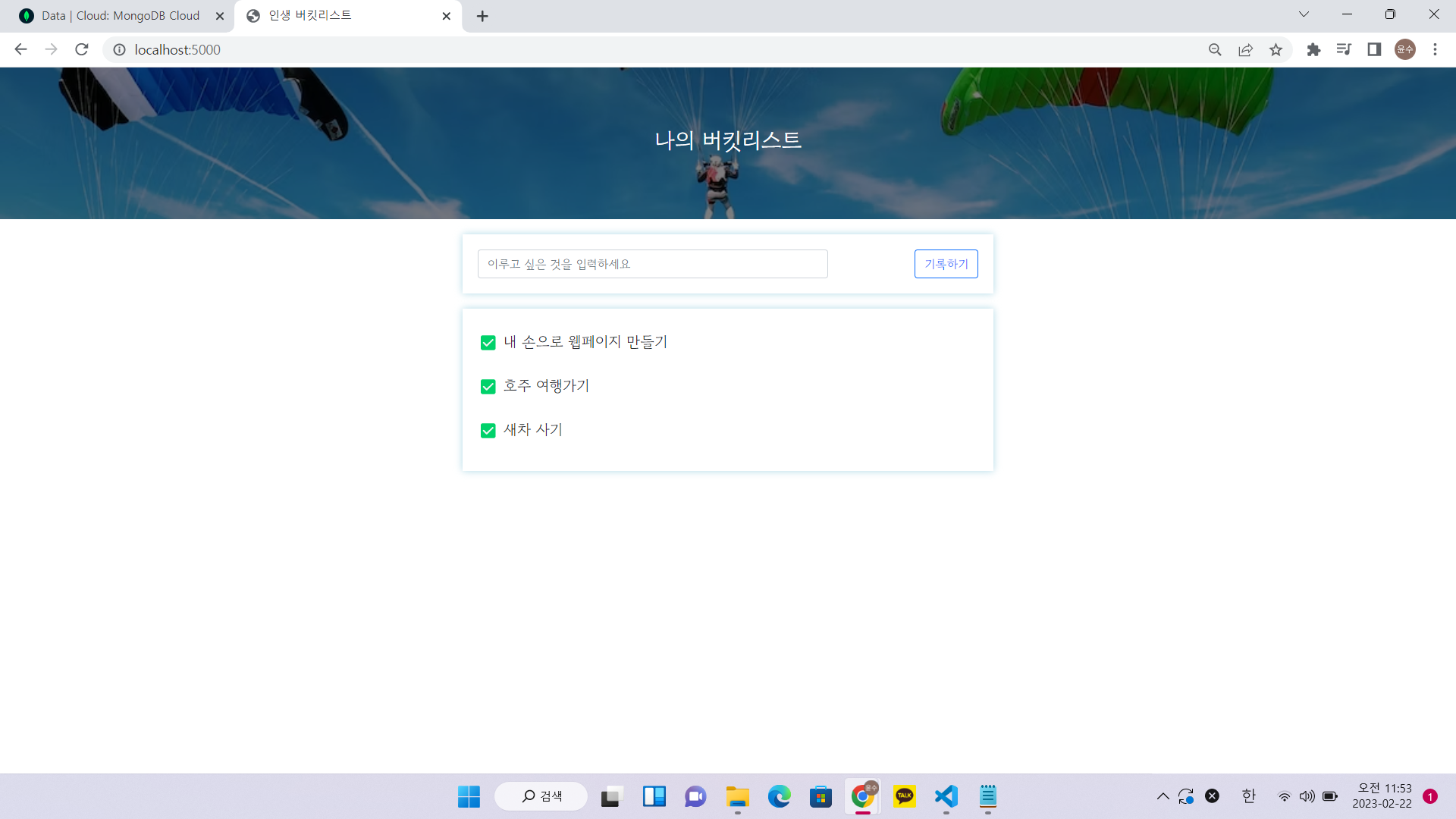This screenshot has width=1456, height=819.
Task: Open Chrome three-dot menu
Action: pos(1435,49)
